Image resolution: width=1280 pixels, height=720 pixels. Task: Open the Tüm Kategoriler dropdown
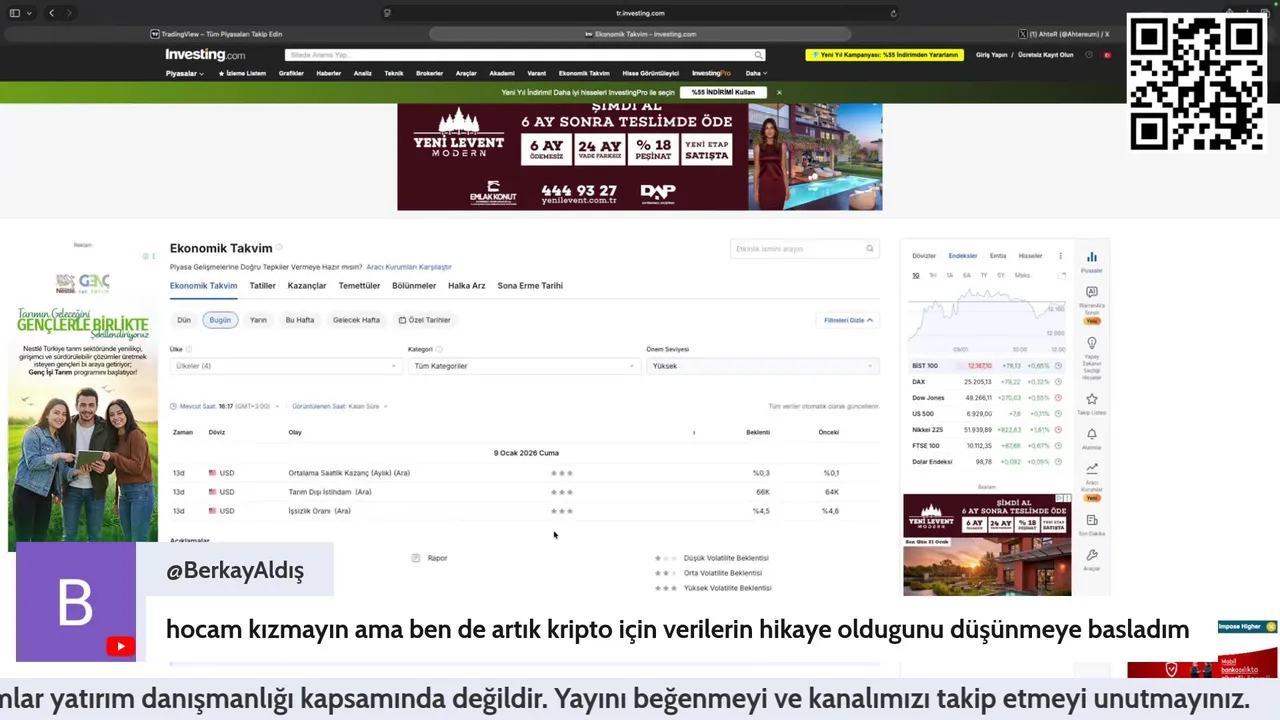click(x=524, y=366)
